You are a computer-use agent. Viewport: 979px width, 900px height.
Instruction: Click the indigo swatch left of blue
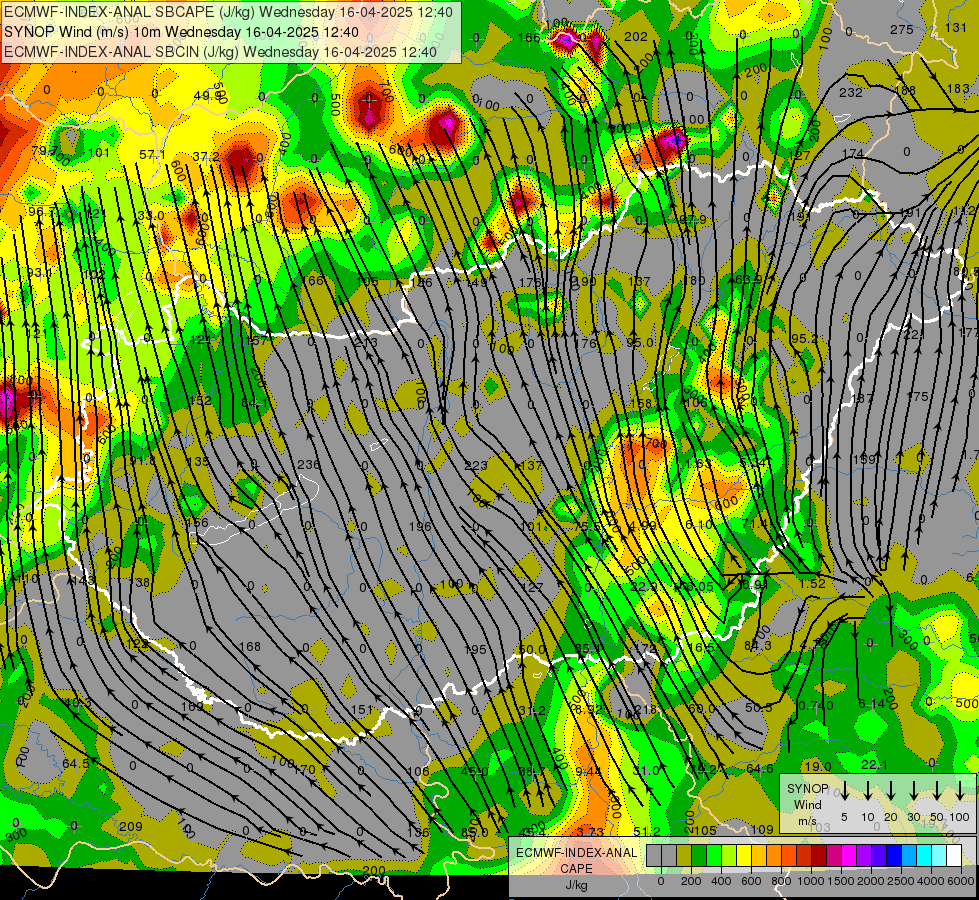[878, 855]
